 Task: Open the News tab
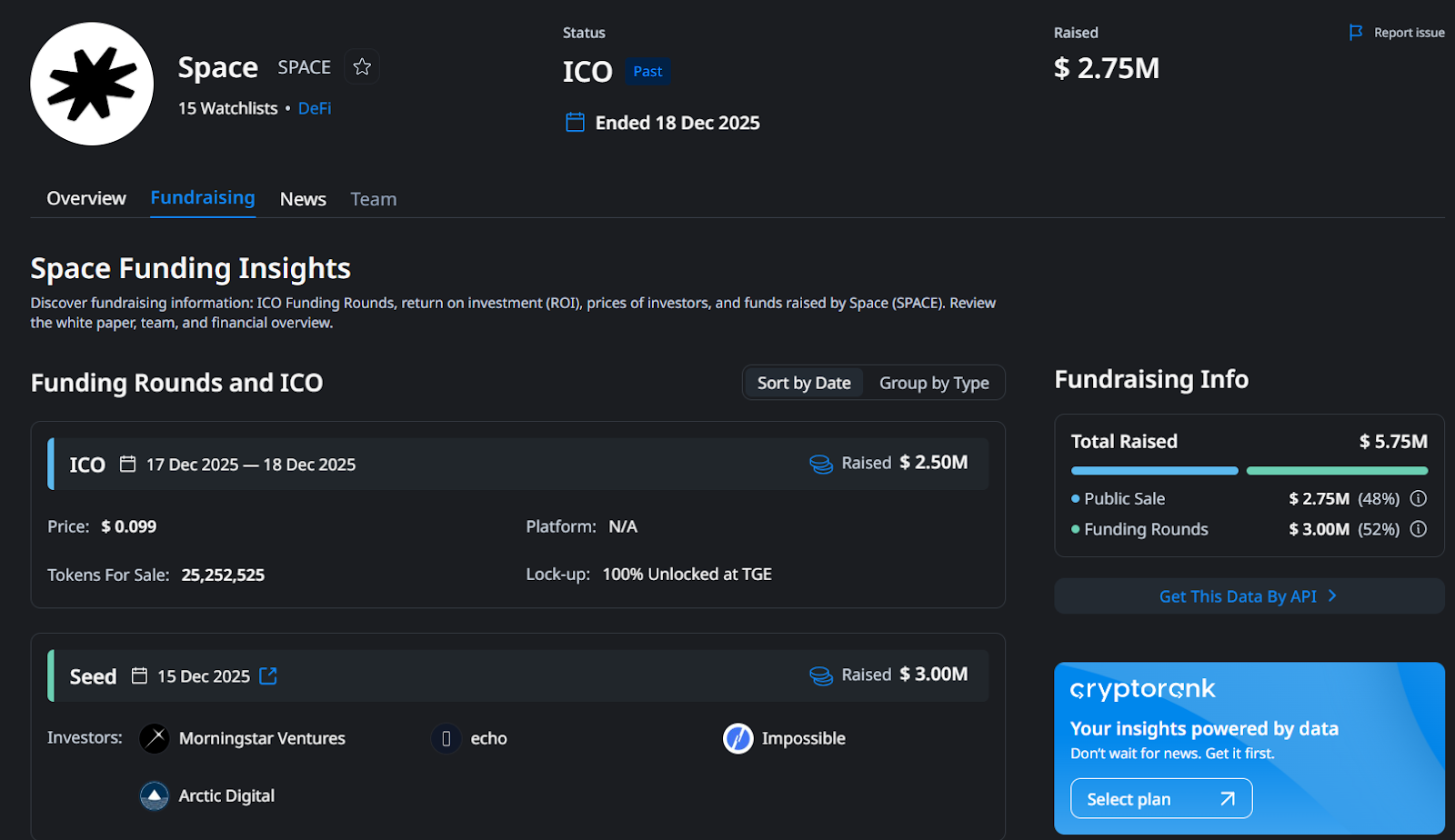point(303,199)
